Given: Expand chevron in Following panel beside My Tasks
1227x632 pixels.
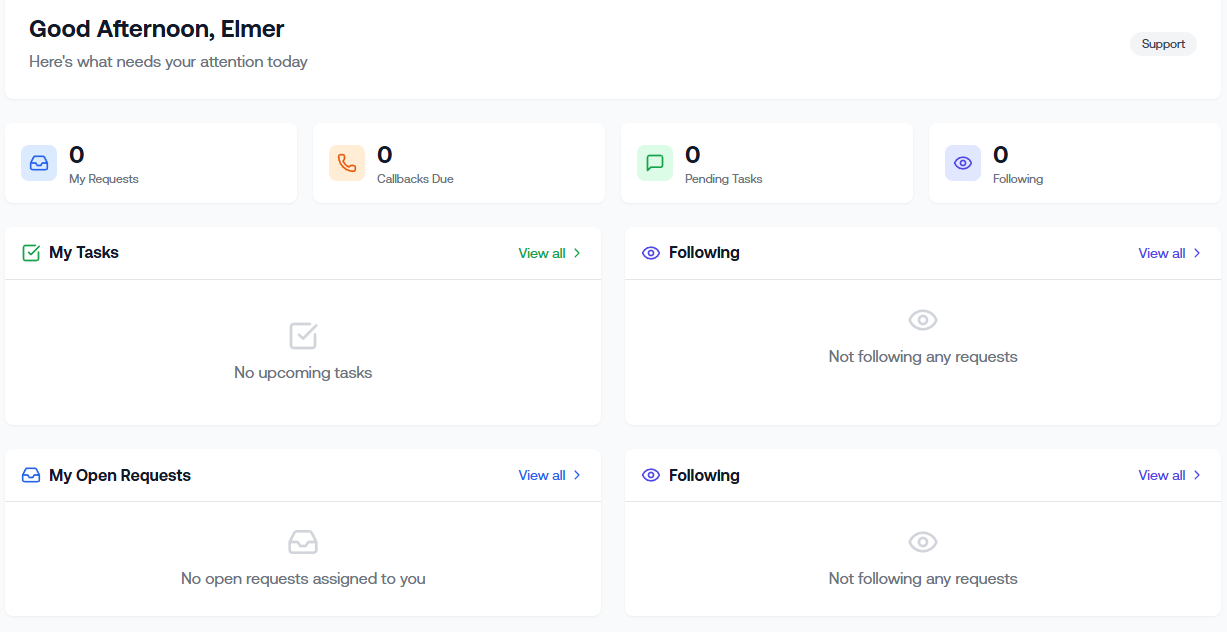Looking at the screenshot, I should point(1197,253).
